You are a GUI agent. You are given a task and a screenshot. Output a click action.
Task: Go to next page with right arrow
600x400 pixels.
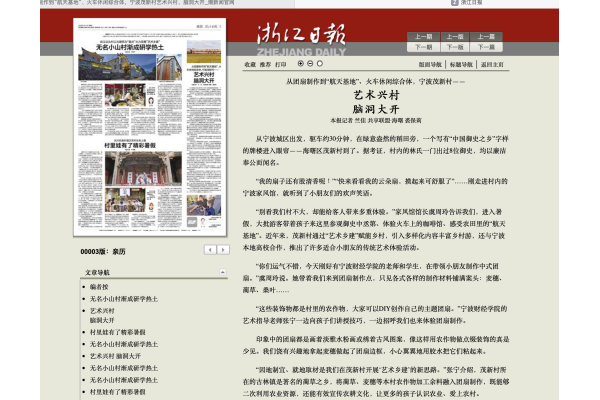point(223,249)
